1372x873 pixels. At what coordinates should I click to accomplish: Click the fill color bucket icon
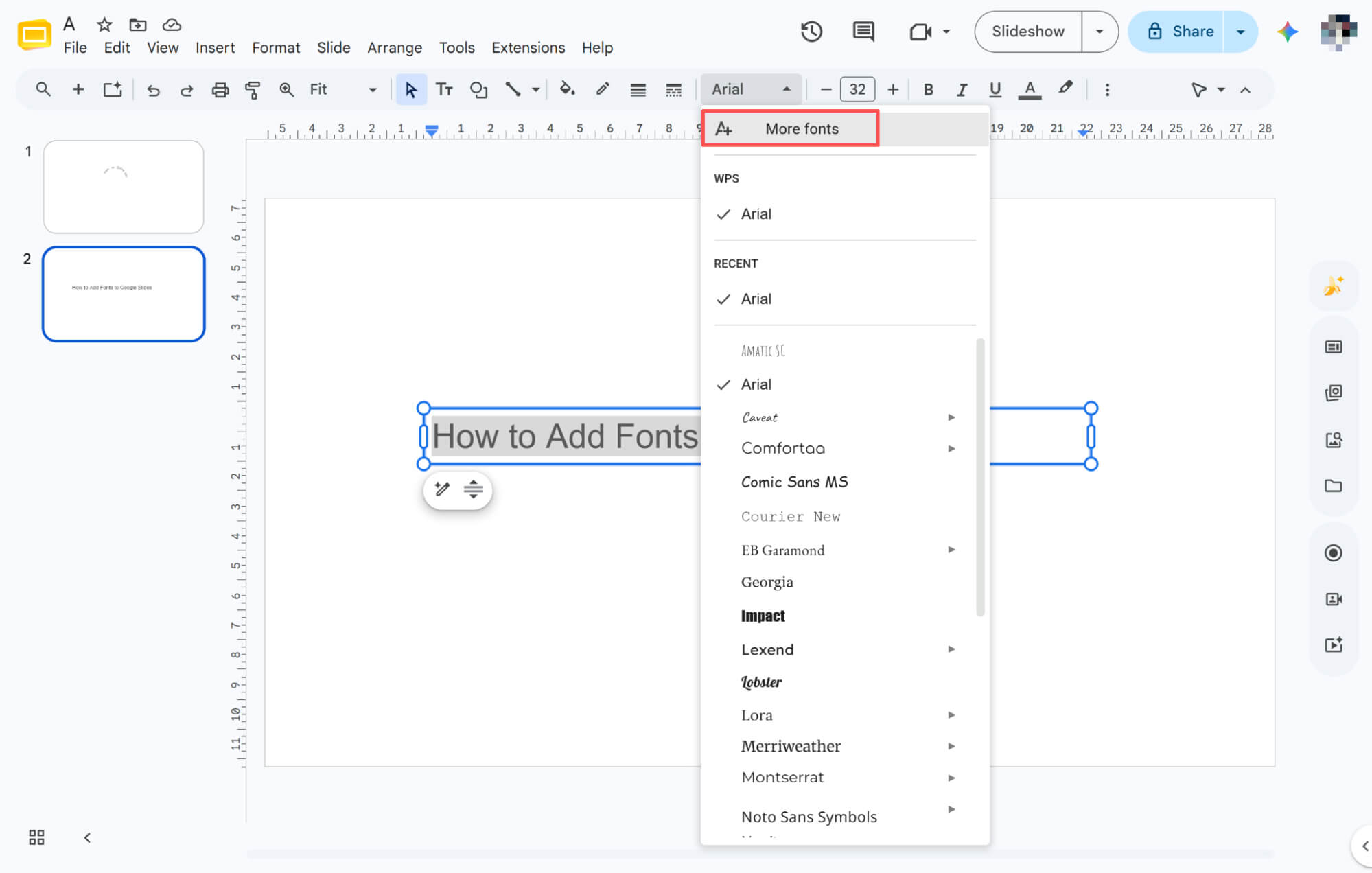(567, 89)
